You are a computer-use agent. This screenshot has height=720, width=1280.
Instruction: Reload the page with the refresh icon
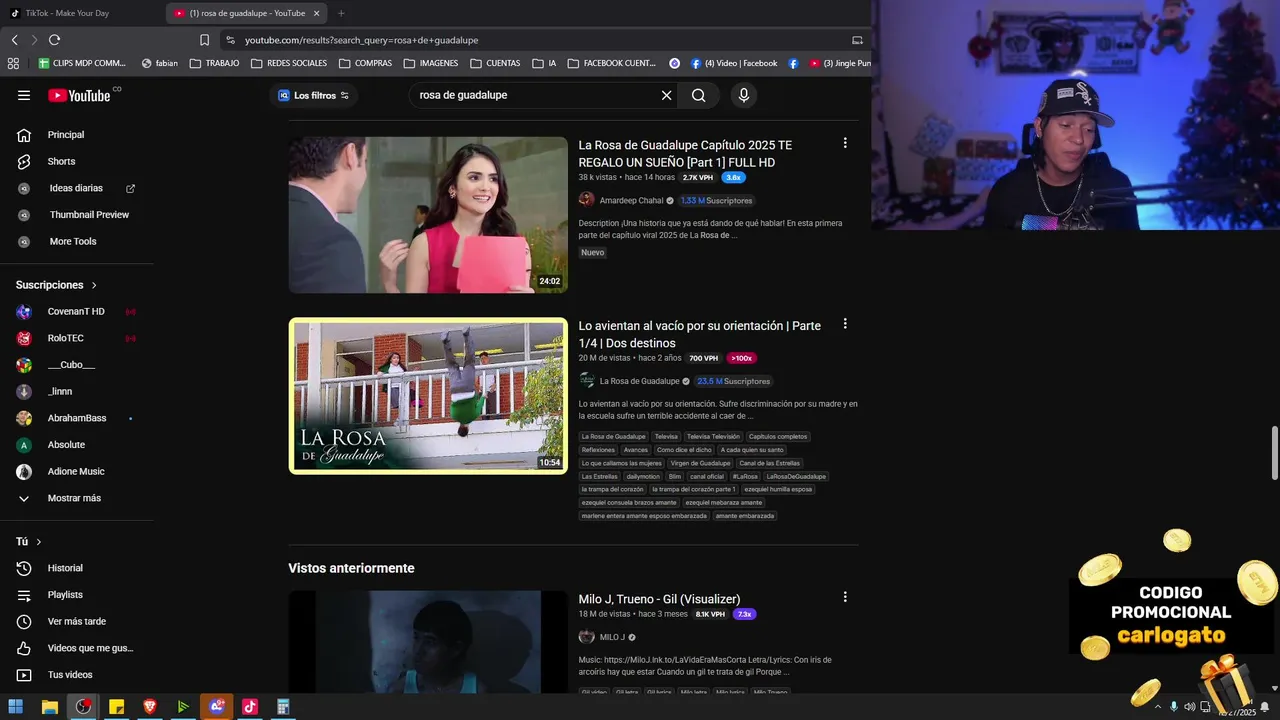tap(54, 40)
